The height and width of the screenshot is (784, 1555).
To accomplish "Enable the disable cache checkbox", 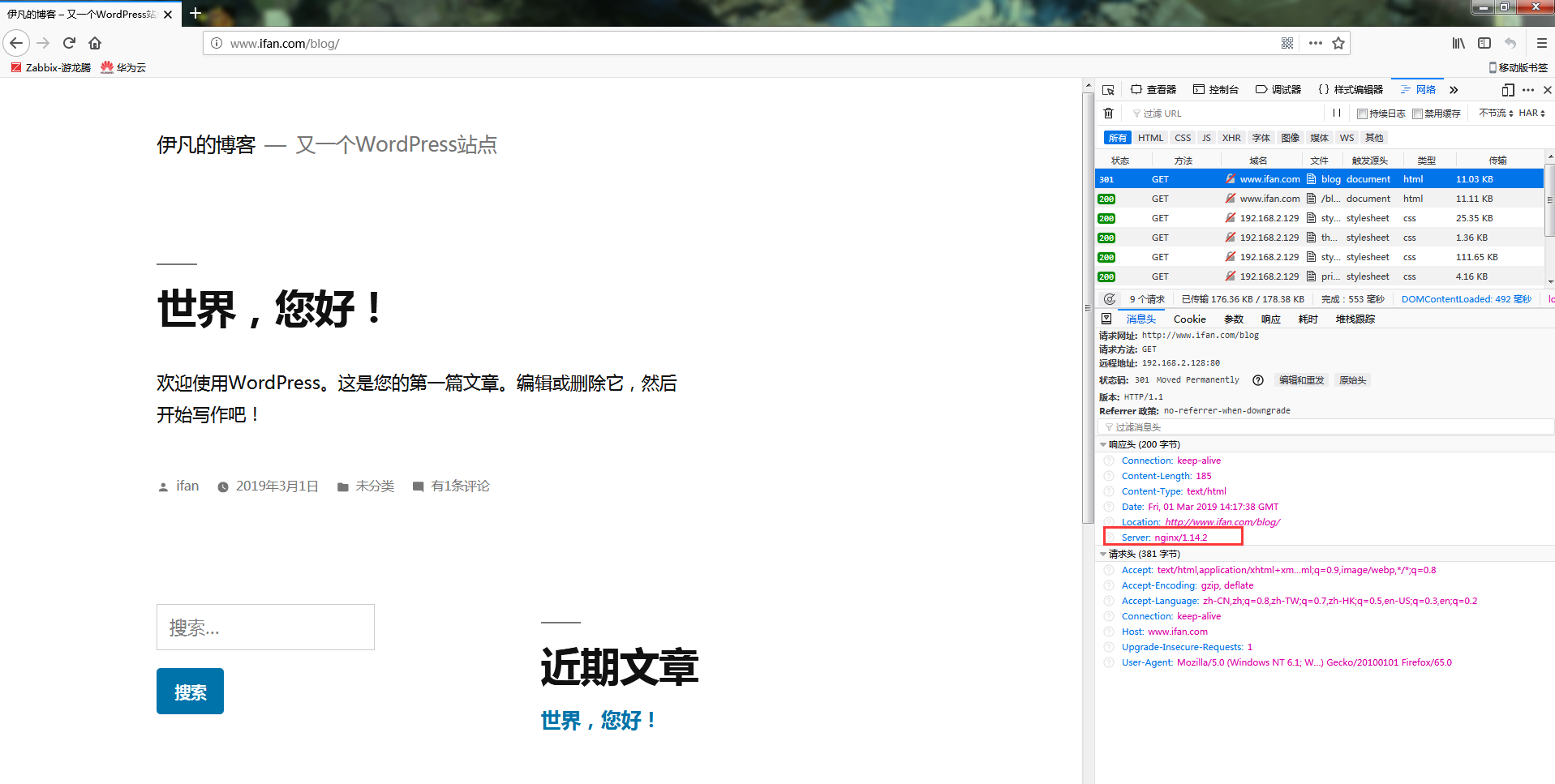I will 1418,114.
